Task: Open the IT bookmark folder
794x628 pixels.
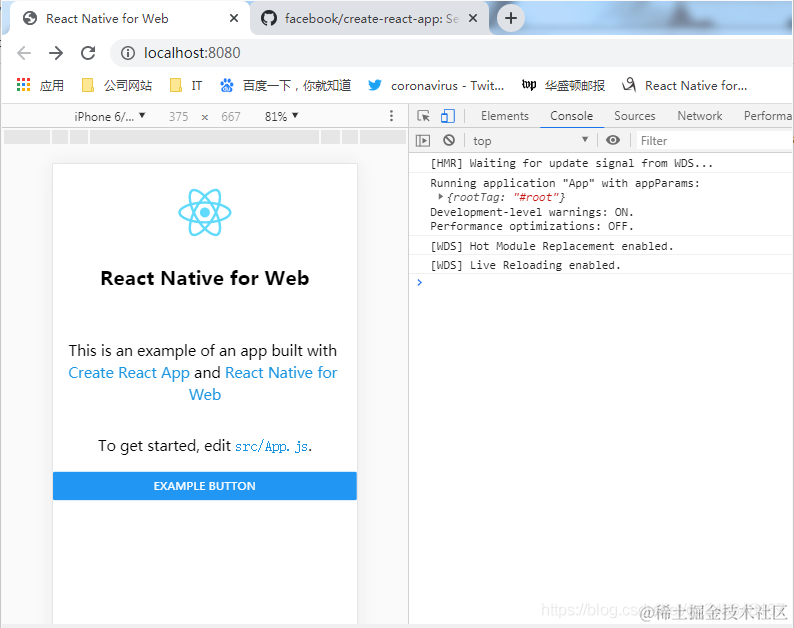Action: click(x=186, y=85)
